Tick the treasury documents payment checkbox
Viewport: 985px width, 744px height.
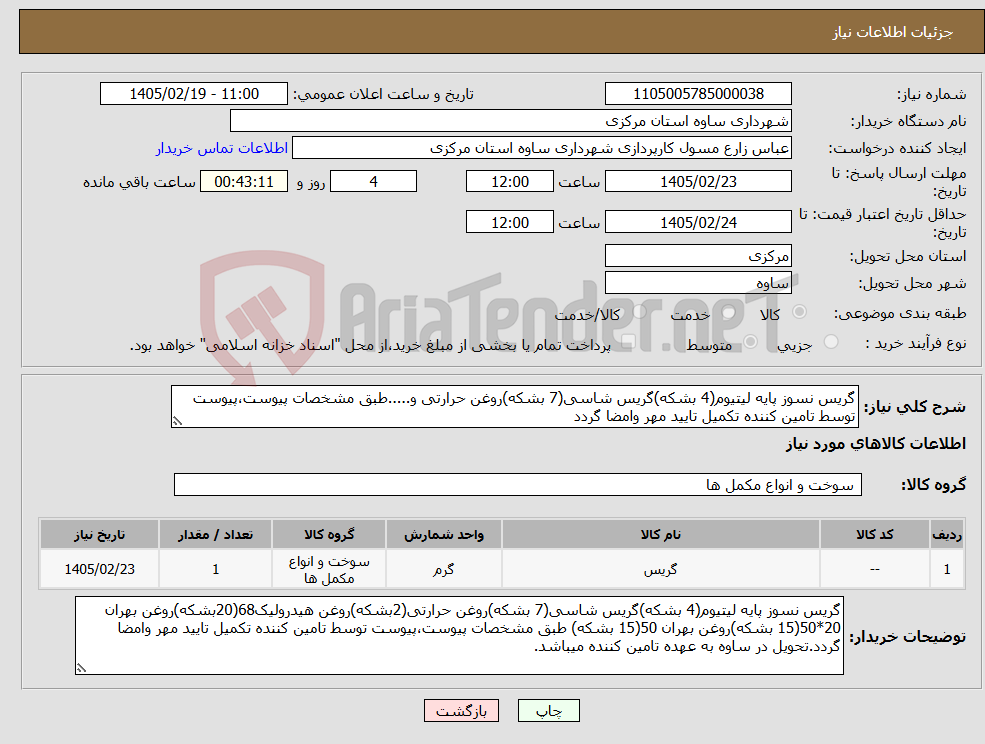[x=626, y=342]
